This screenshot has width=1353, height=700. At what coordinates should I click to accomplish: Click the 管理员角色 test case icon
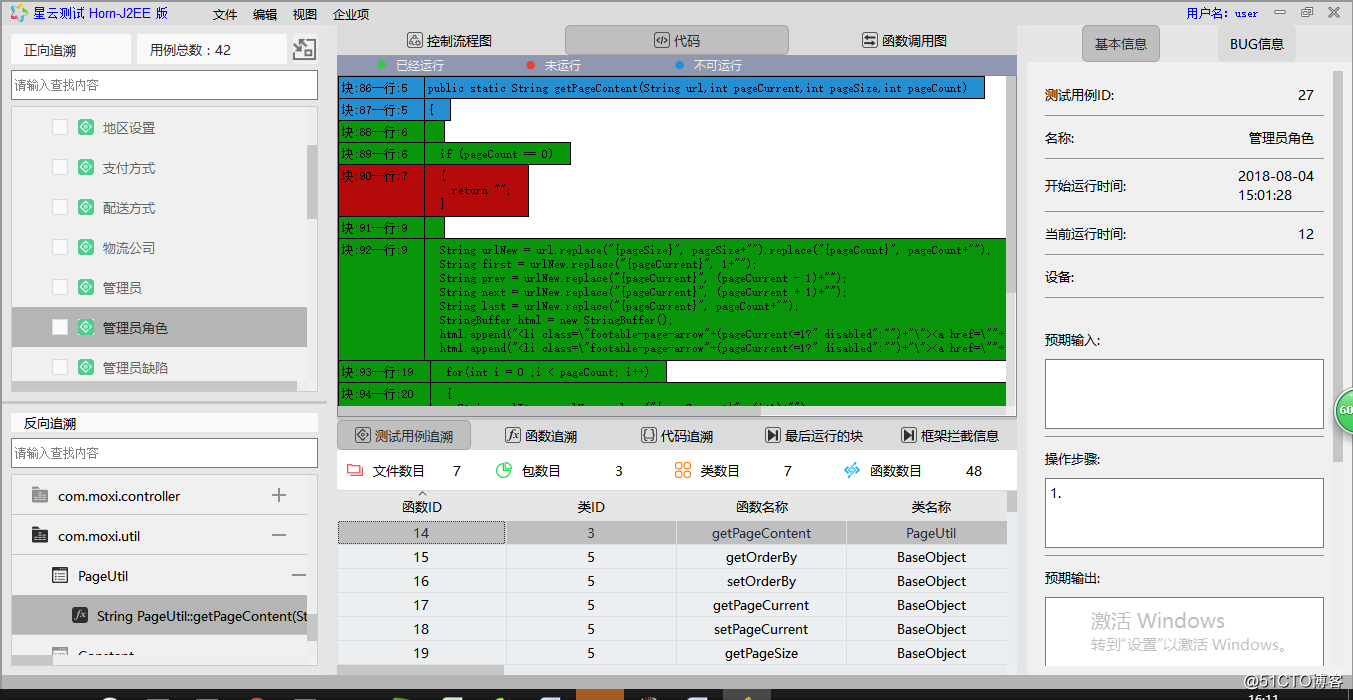click(x=86, y=328)
